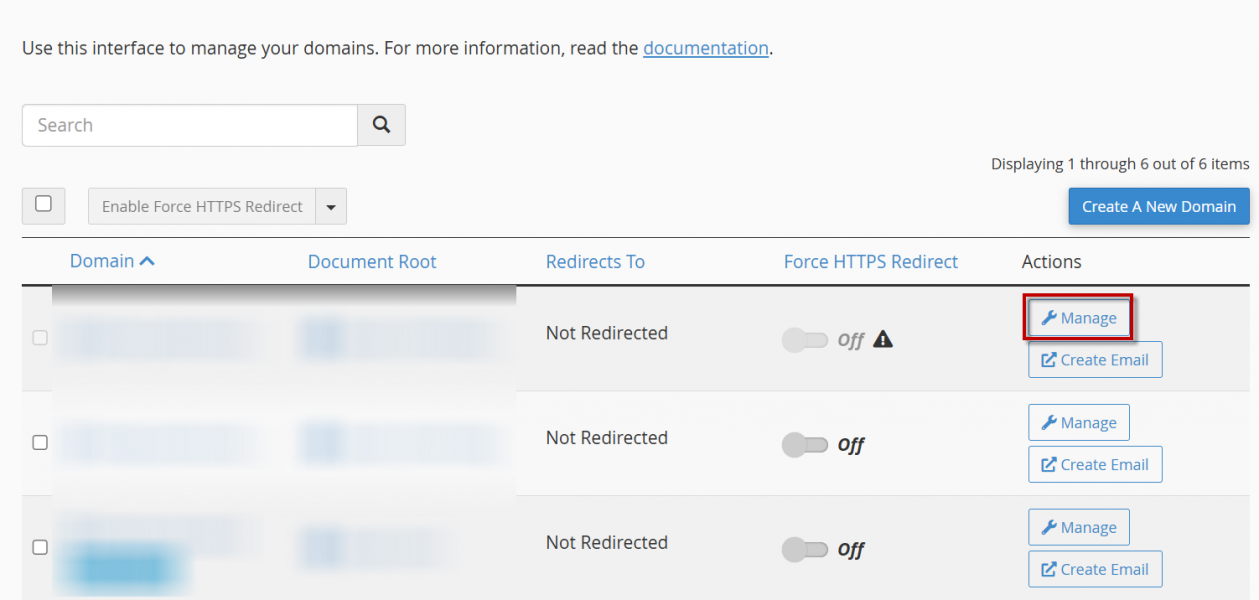1259x600 pixels.
Task: Sort by Force HTTPS Redirect column header
Action: [x=870, y=262]
